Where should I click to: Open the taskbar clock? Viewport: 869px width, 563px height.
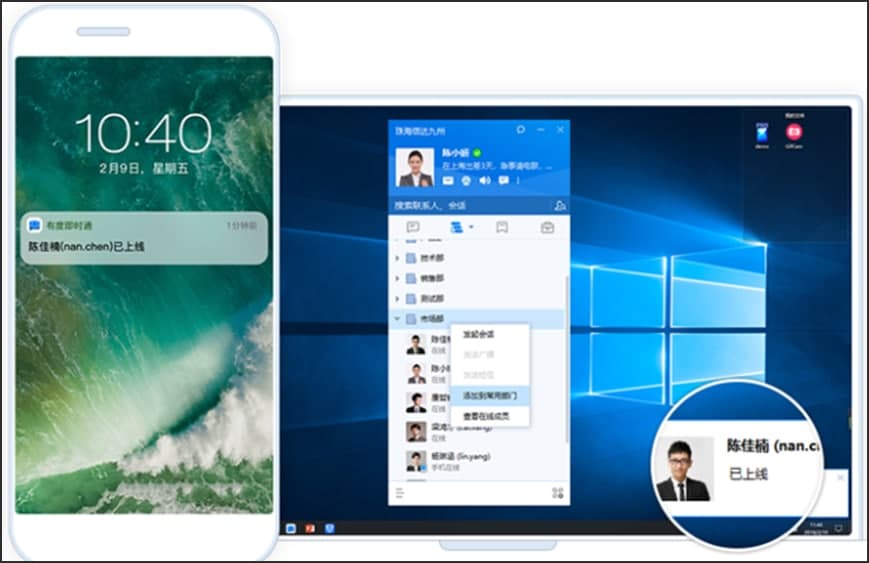817,528
